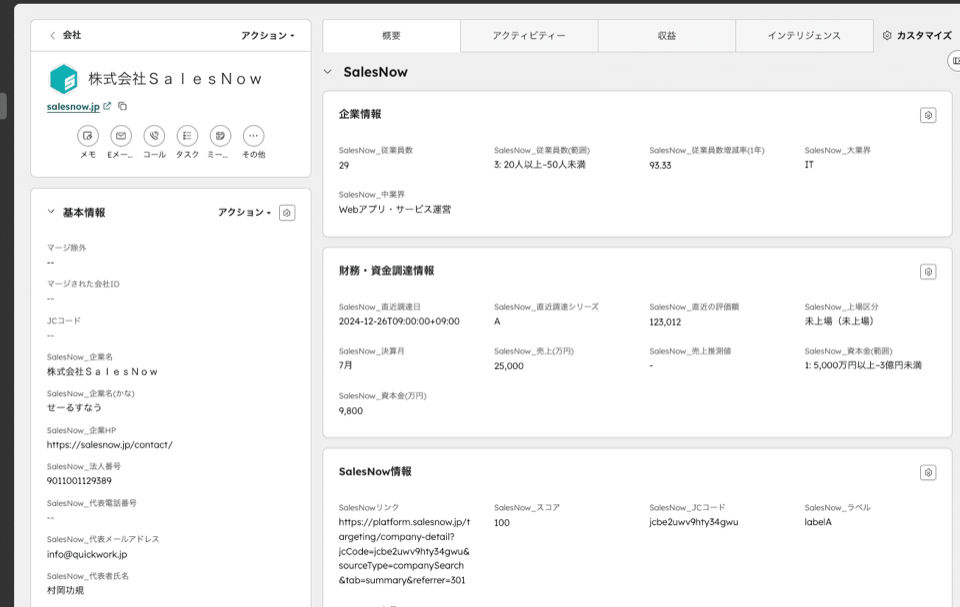
Task: Open the カスタマイズ tabs option
Action: pos(917,36)
